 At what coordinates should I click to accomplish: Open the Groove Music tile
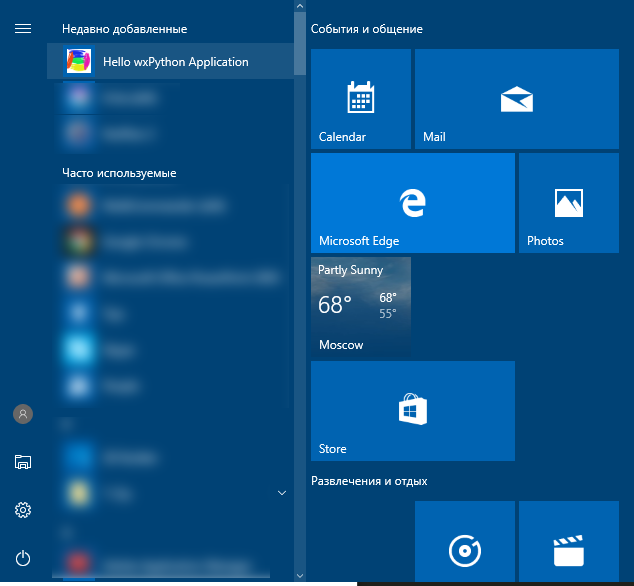tap(465, 542)
